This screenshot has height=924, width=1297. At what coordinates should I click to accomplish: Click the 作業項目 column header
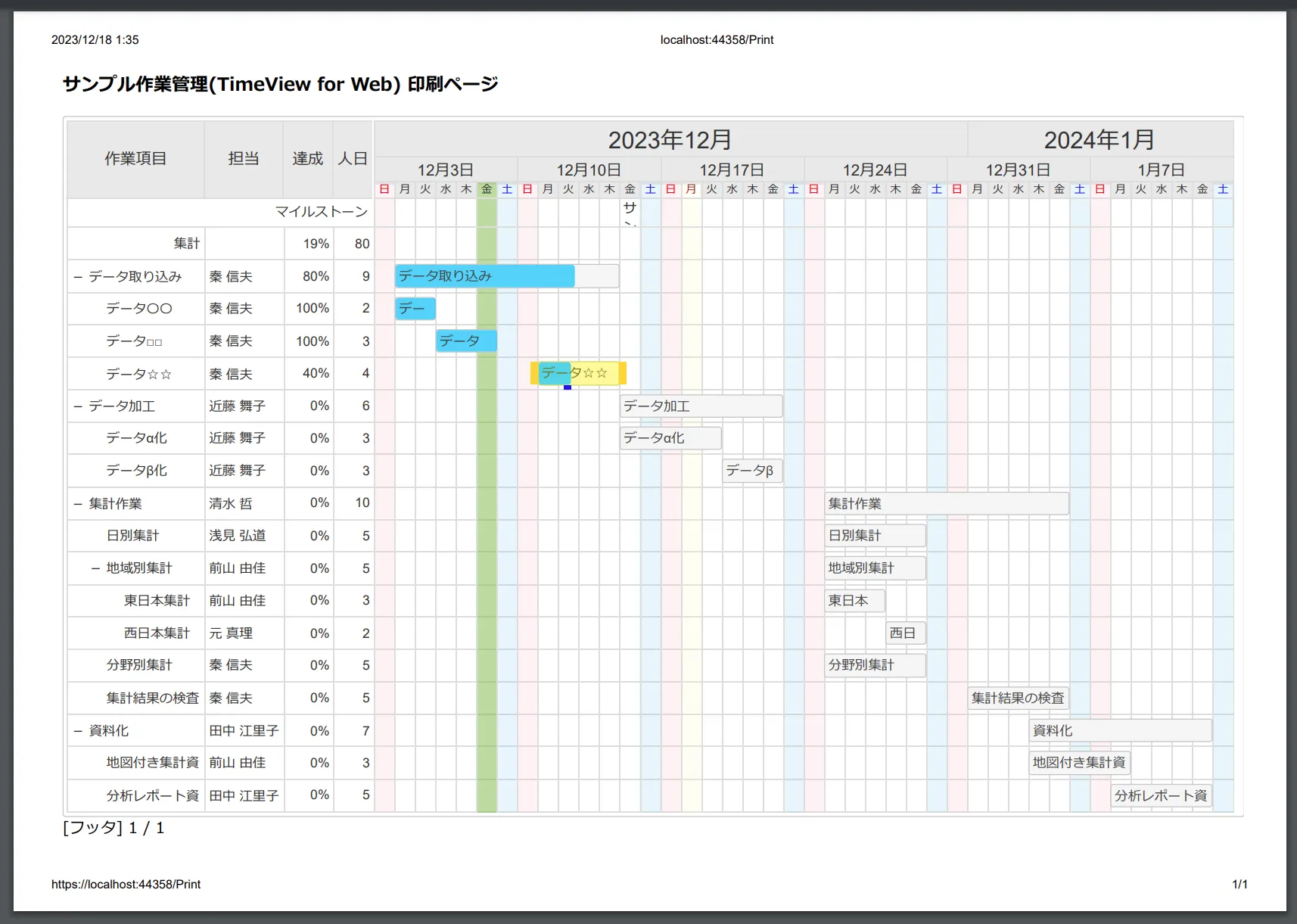click(x=135, y=159)
